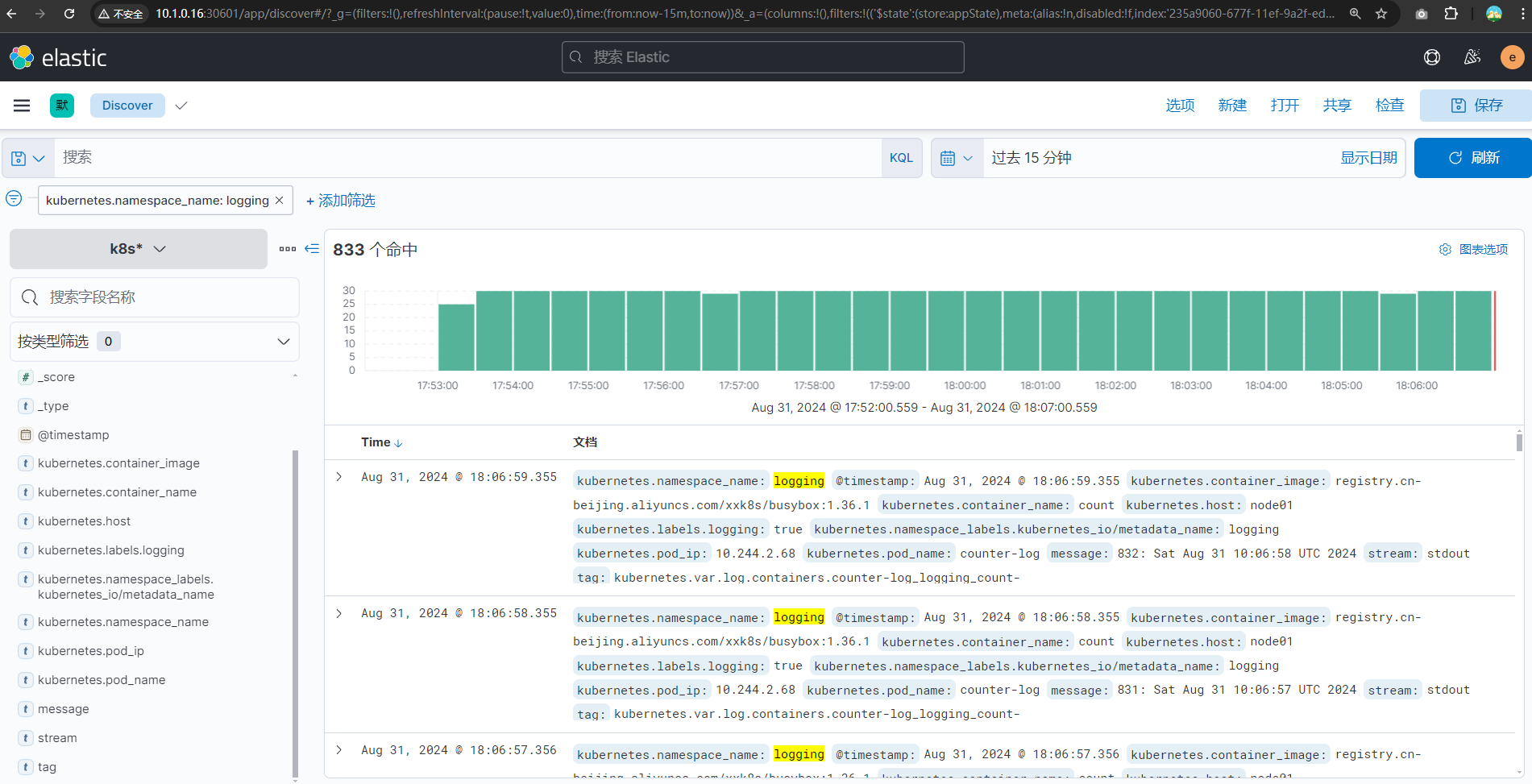
Task: Click the 打开 menu item
Action: point(1285,106)
